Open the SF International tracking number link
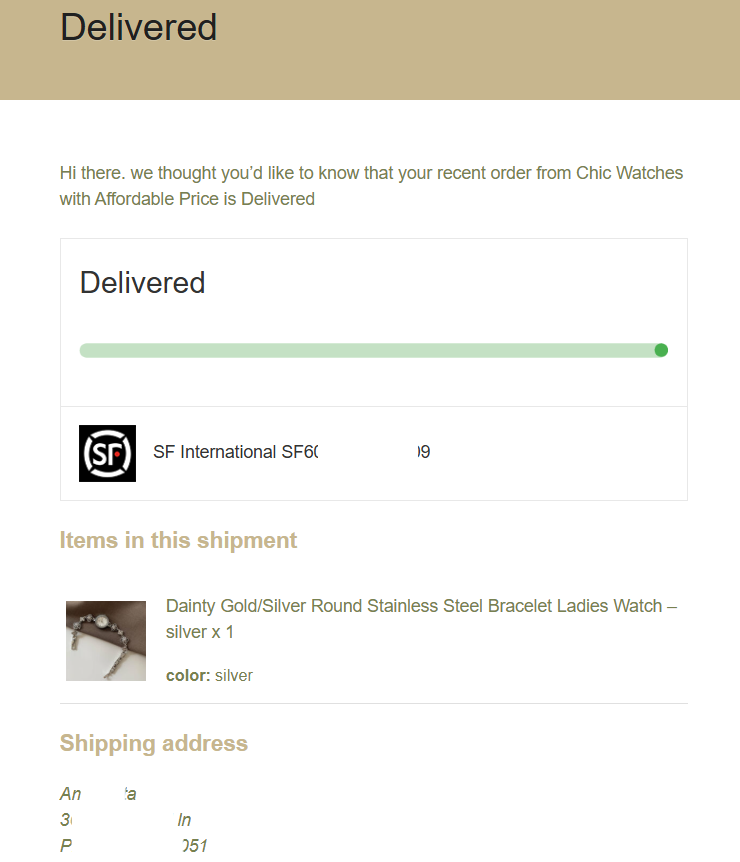 tap(291, 452)
